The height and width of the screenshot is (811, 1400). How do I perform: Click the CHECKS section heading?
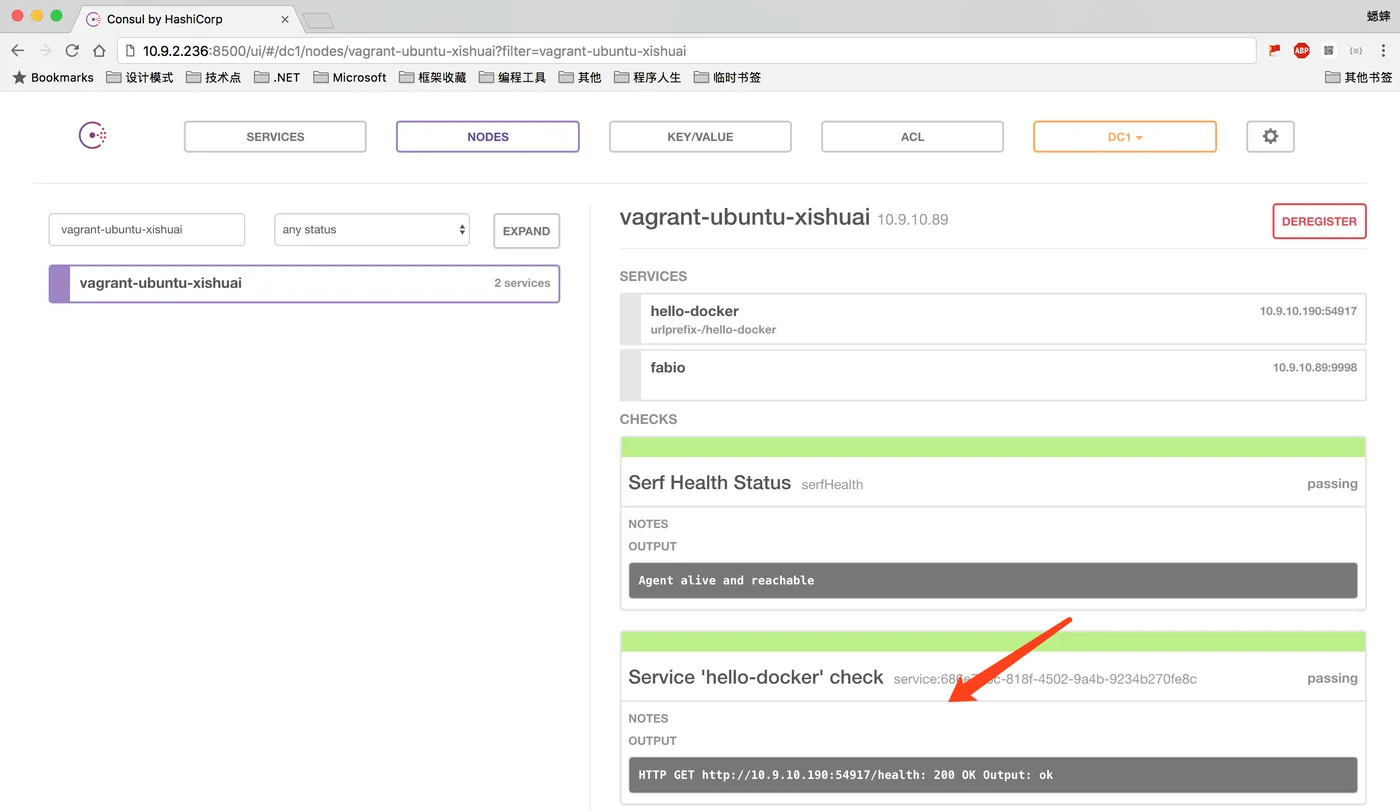tap(648, 419)
